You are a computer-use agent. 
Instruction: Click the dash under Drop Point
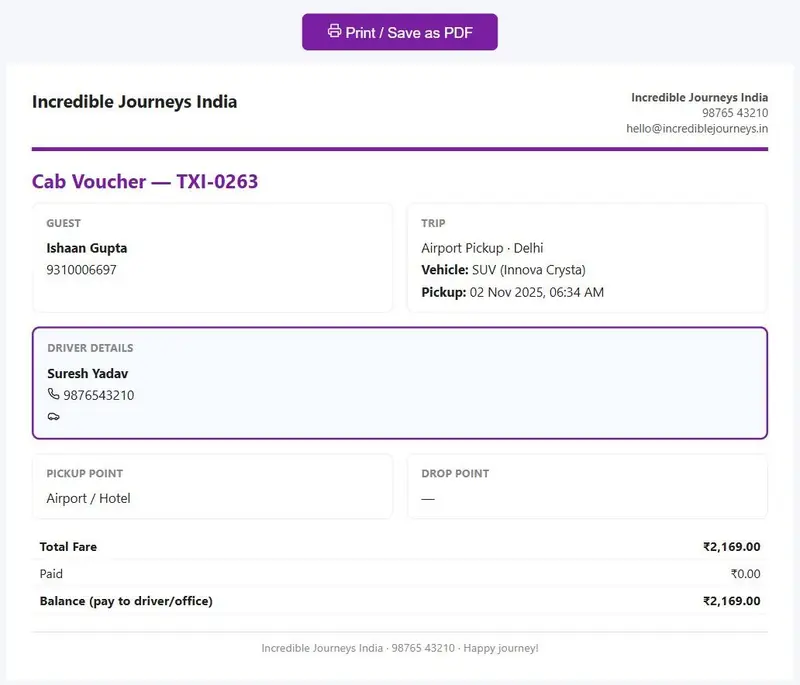pos(428,499)
